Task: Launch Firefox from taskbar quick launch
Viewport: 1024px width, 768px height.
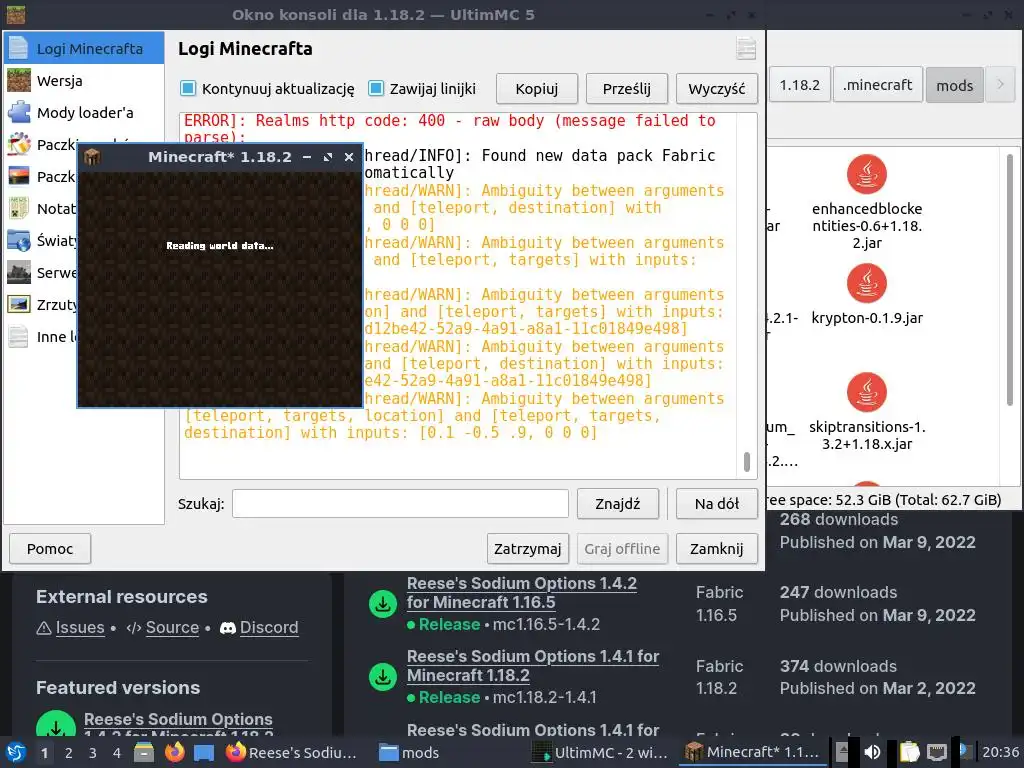Action: click(174, 752)
